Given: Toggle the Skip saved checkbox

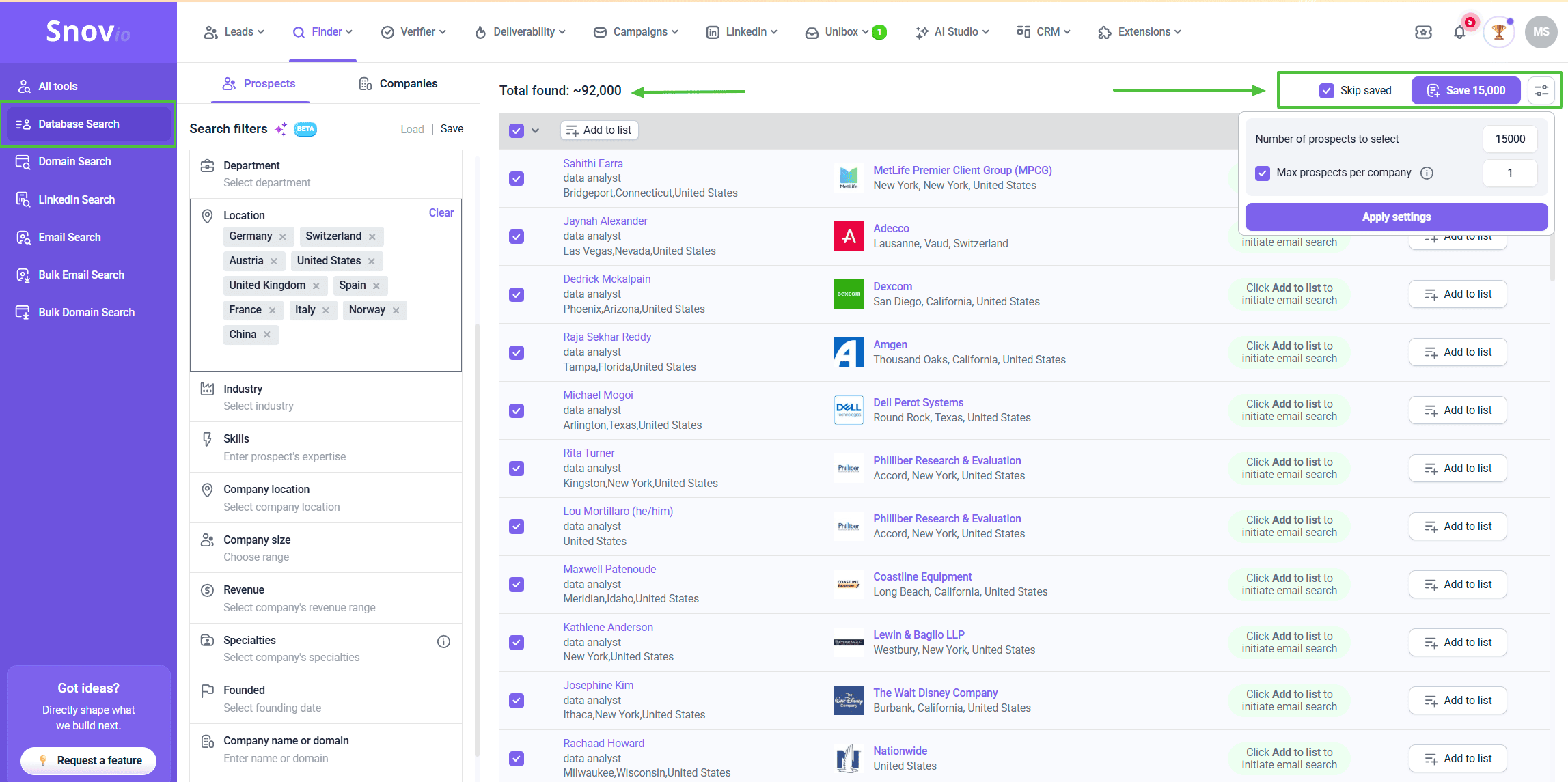Looking at the screenshot, I should pyautogui.click(x=1327, y=91).
